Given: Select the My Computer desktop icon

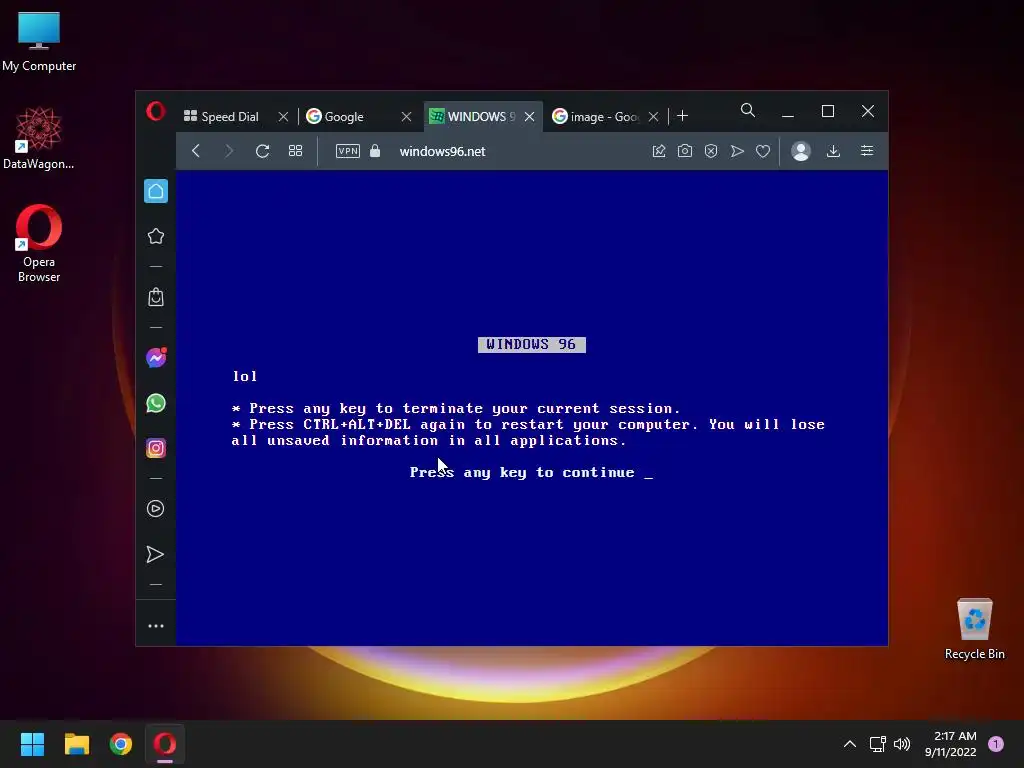Looking at the screenshot, I should 39,41.
